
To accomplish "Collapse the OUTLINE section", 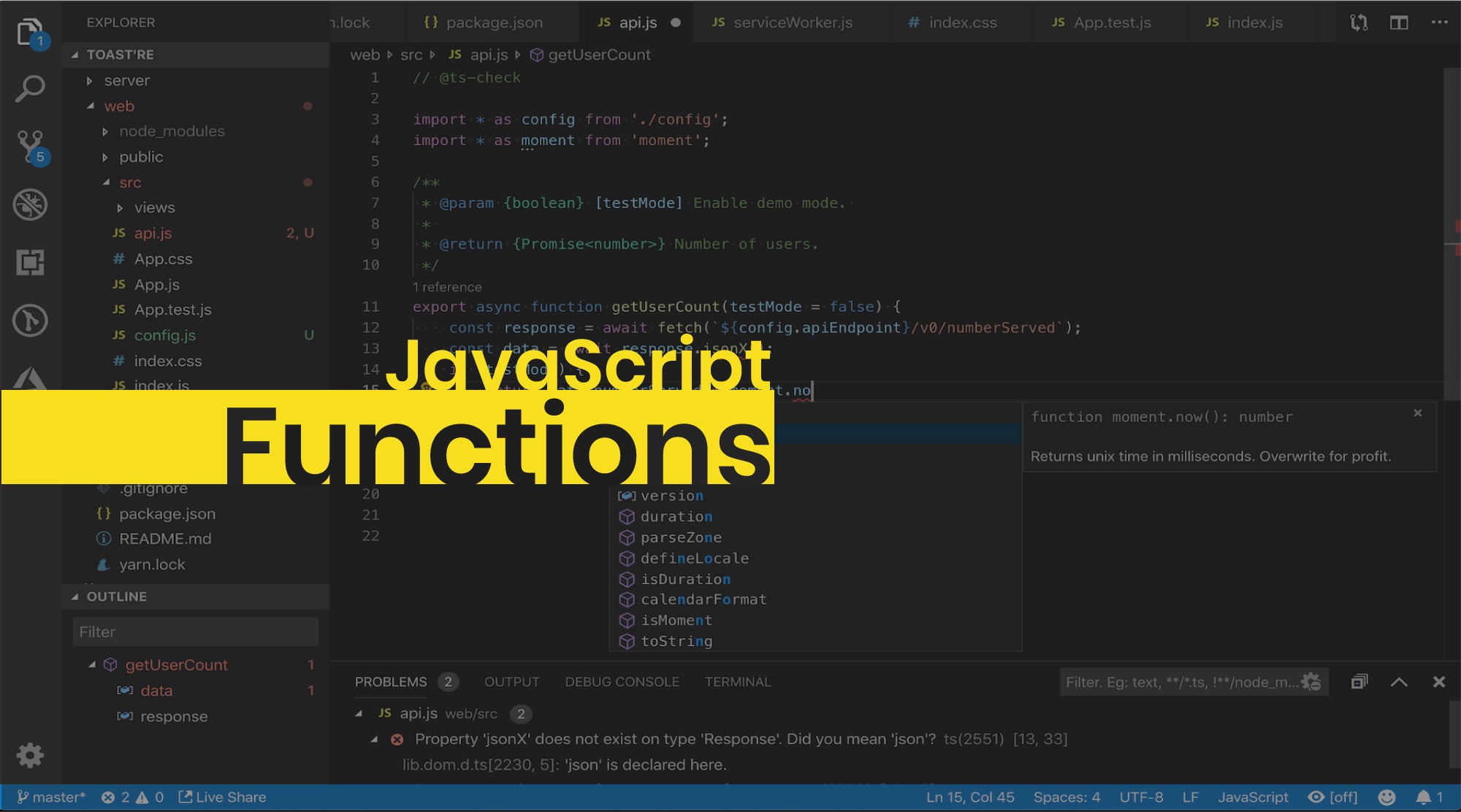I will pyautogui.click(x=116, y=597).
